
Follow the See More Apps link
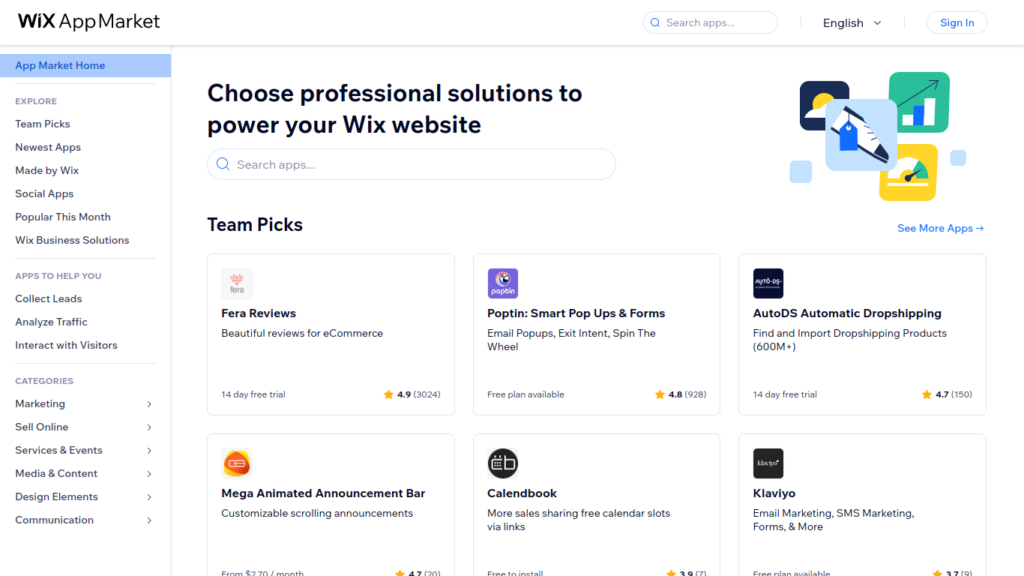pos(940,228)
